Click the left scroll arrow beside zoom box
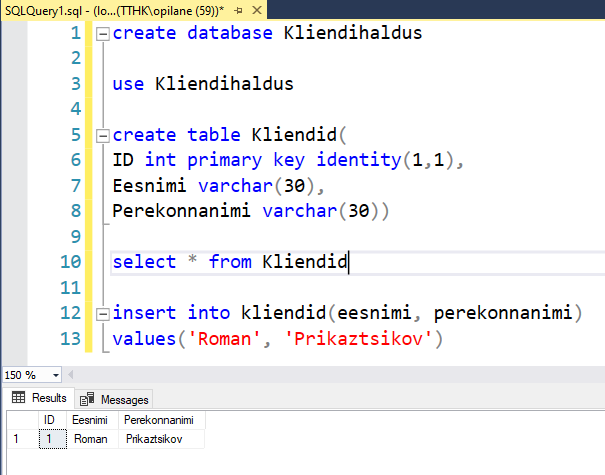Screen dimensions: 605x475 pyautogui.click(x=72, y=374)
